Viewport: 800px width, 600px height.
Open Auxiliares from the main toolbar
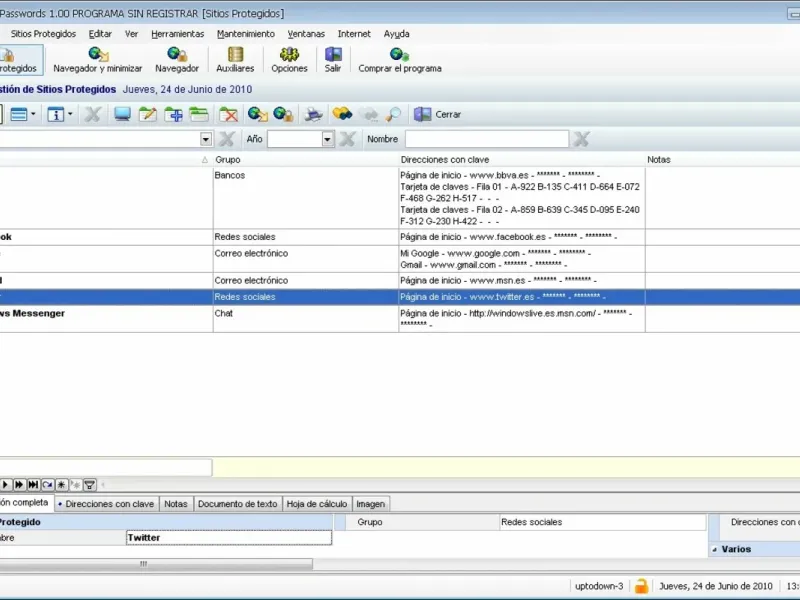[x=235, y=60]
